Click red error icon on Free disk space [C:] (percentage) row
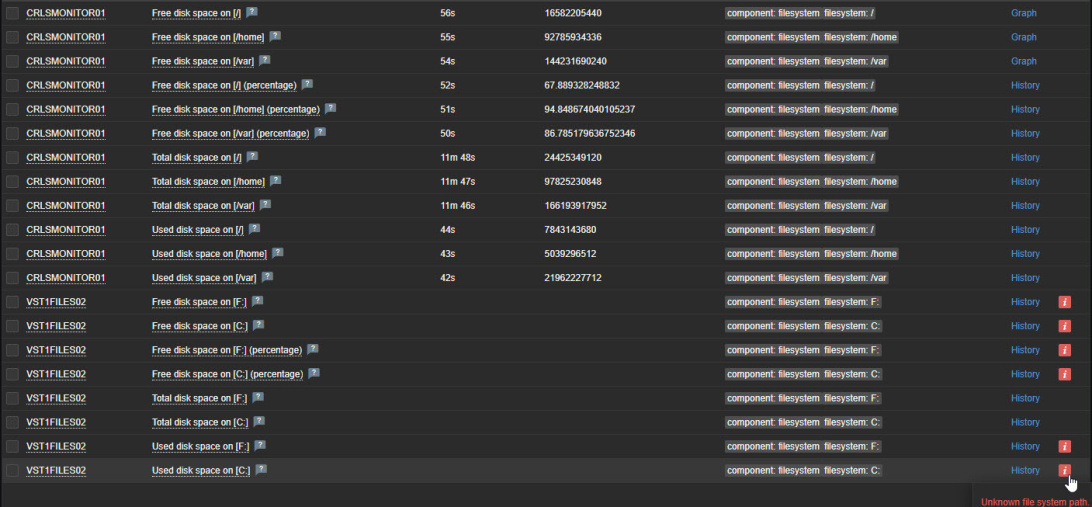The height and width of the screenshot is (507, 1092). pos(1064,374)
